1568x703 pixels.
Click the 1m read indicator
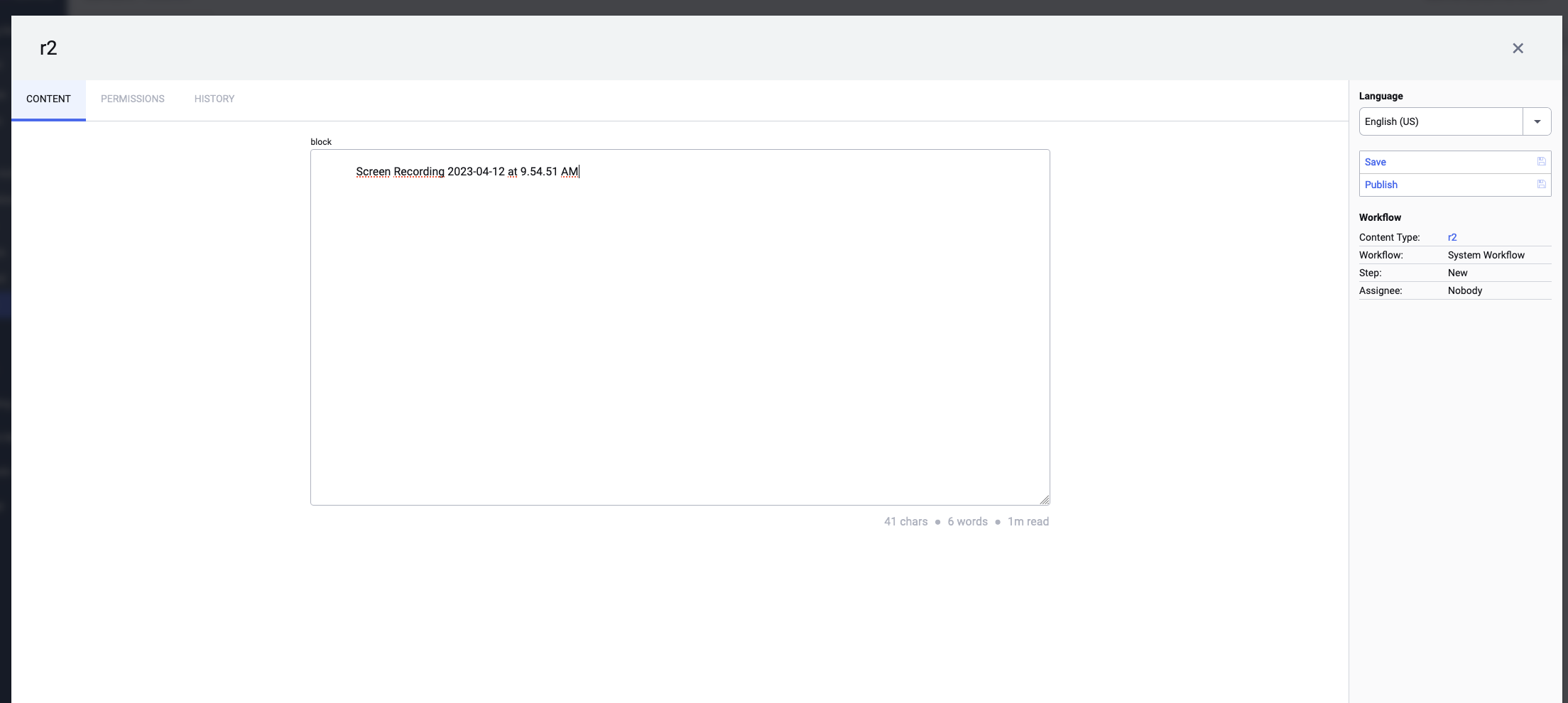(x=1028, y=521)
